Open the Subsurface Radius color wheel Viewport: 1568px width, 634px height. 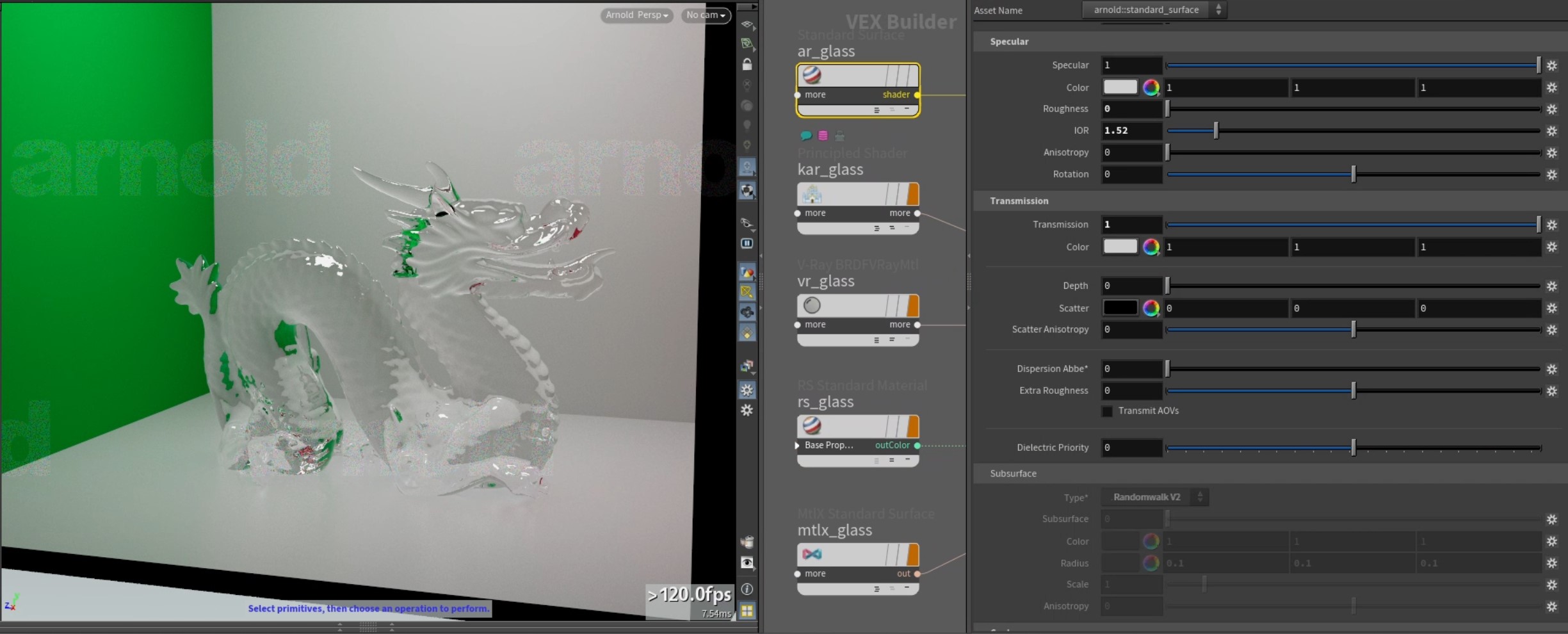(1151, 563)
